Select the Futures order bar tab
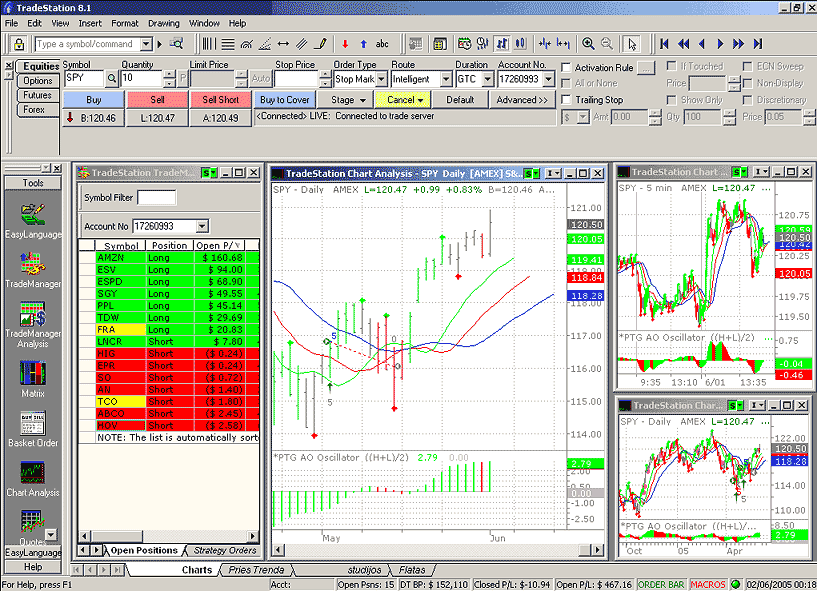This screenshot has height=591, width=817. [38, 95]
